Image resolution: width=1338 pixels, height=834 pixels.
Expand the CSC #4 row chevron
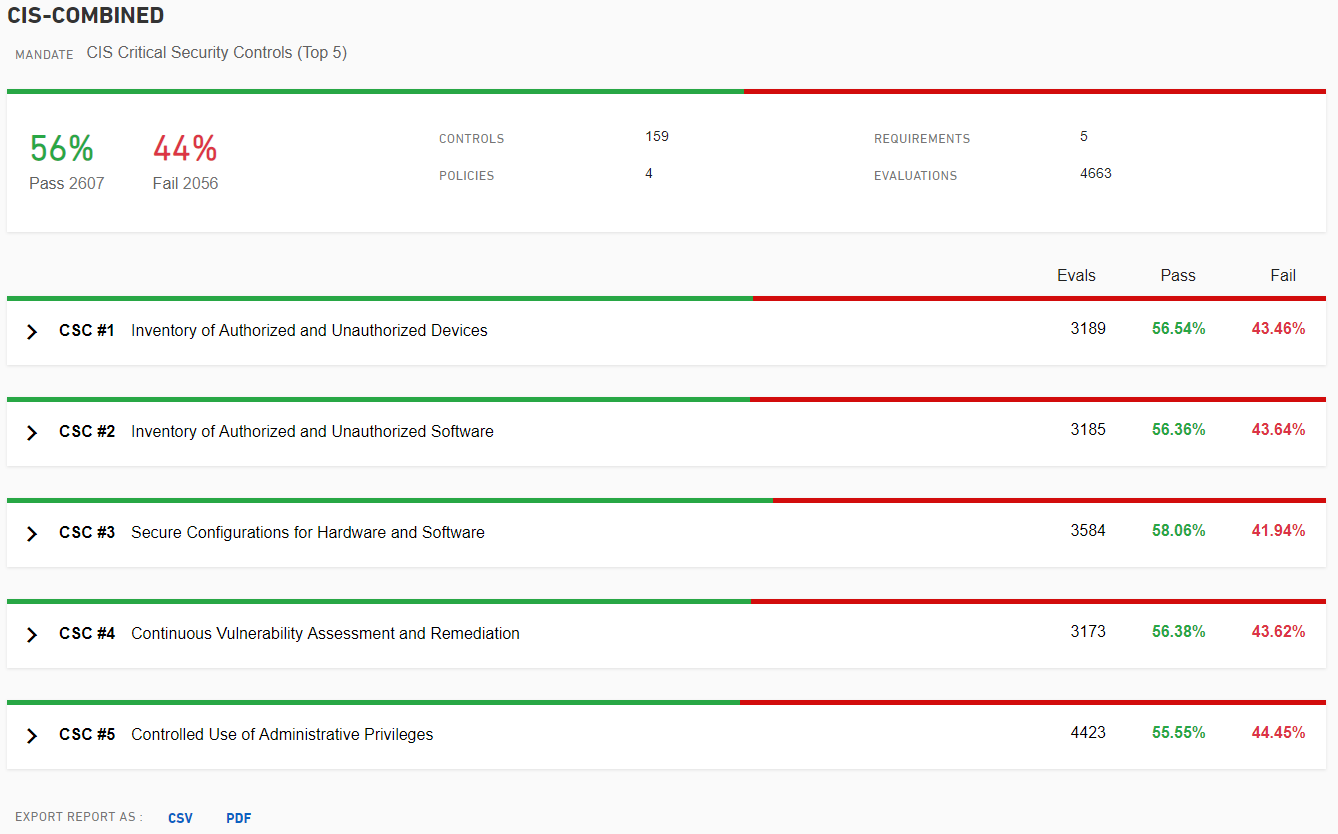(x=32, y=634)
